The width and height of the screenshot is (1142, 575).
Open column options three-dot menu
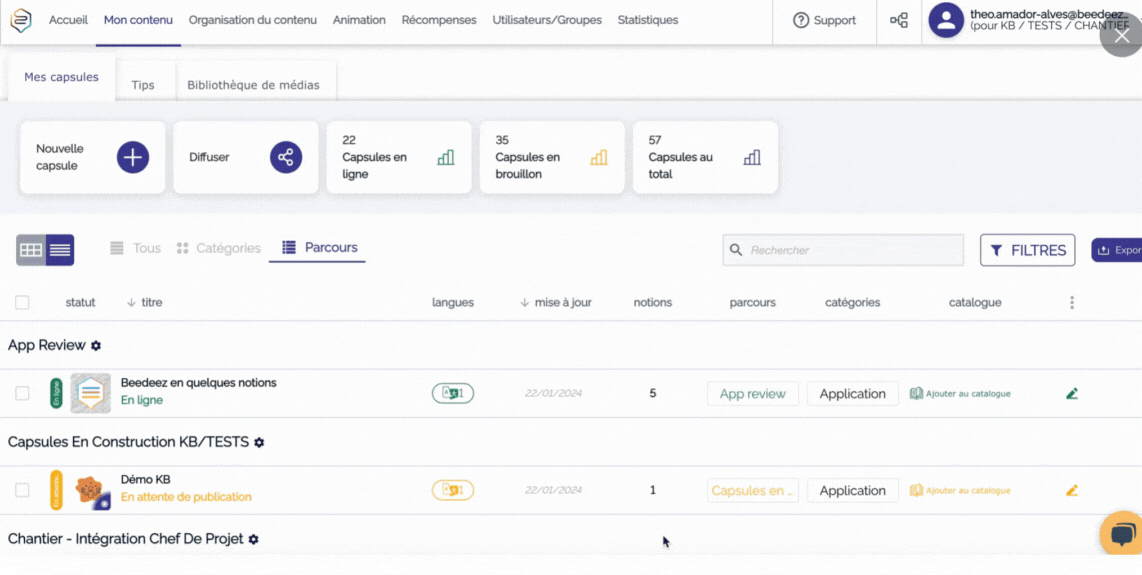click(1072, 303)
